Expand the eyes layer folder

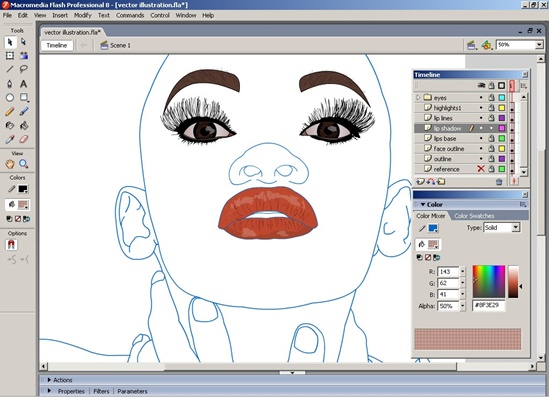tap(418, 98)
